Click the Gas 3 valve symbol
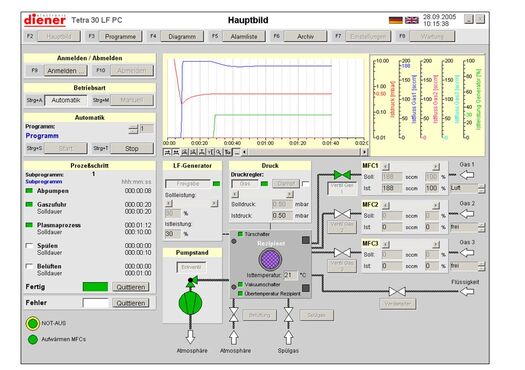The height and width of the screenshot is (370, 525). pos(342,252)
